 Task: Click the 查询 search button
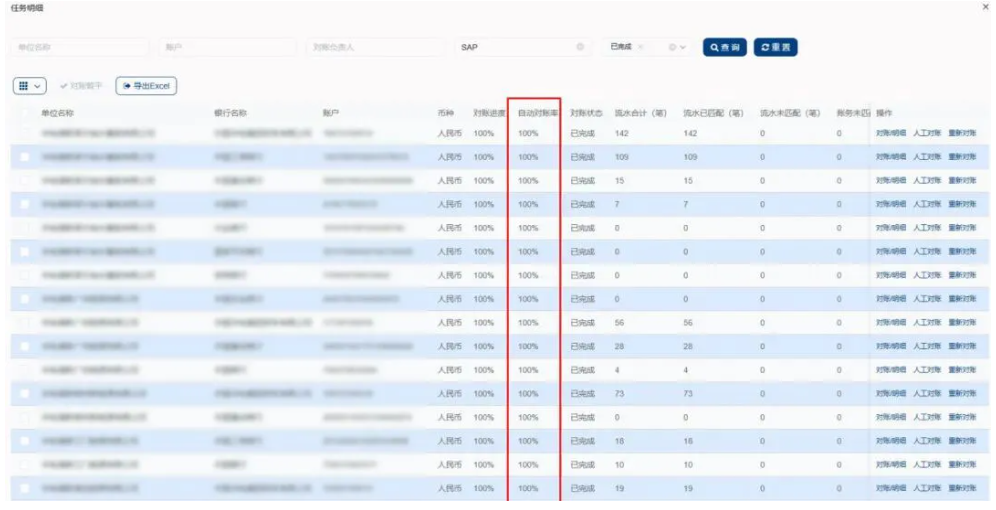tap(725, 47)
